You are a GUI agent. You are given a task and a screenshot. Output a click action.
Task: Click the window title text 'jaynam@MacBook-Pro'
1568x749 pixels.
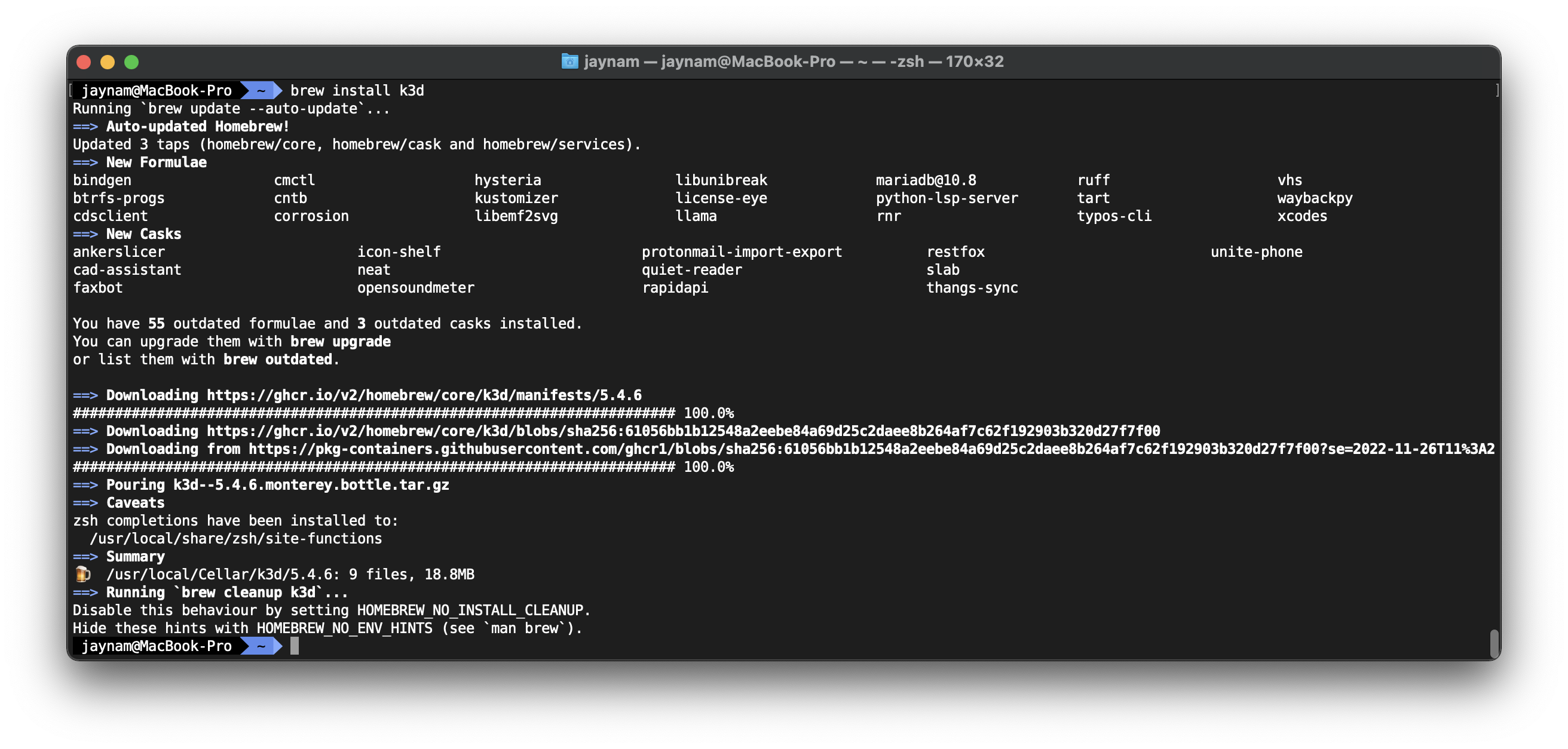coord(748,62)
